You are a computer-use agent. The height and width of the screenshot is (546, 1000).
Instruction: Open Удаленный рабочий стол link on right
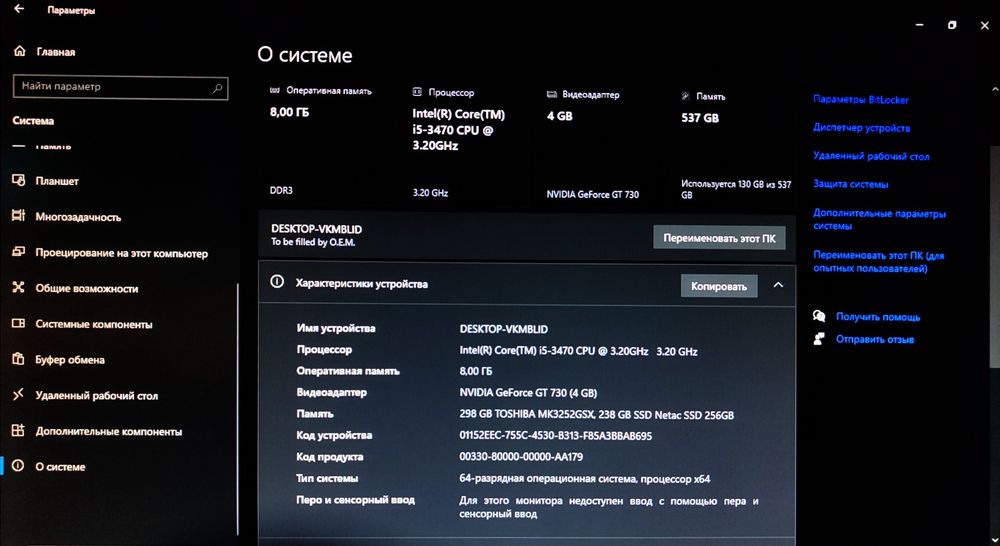click(871, 156)
